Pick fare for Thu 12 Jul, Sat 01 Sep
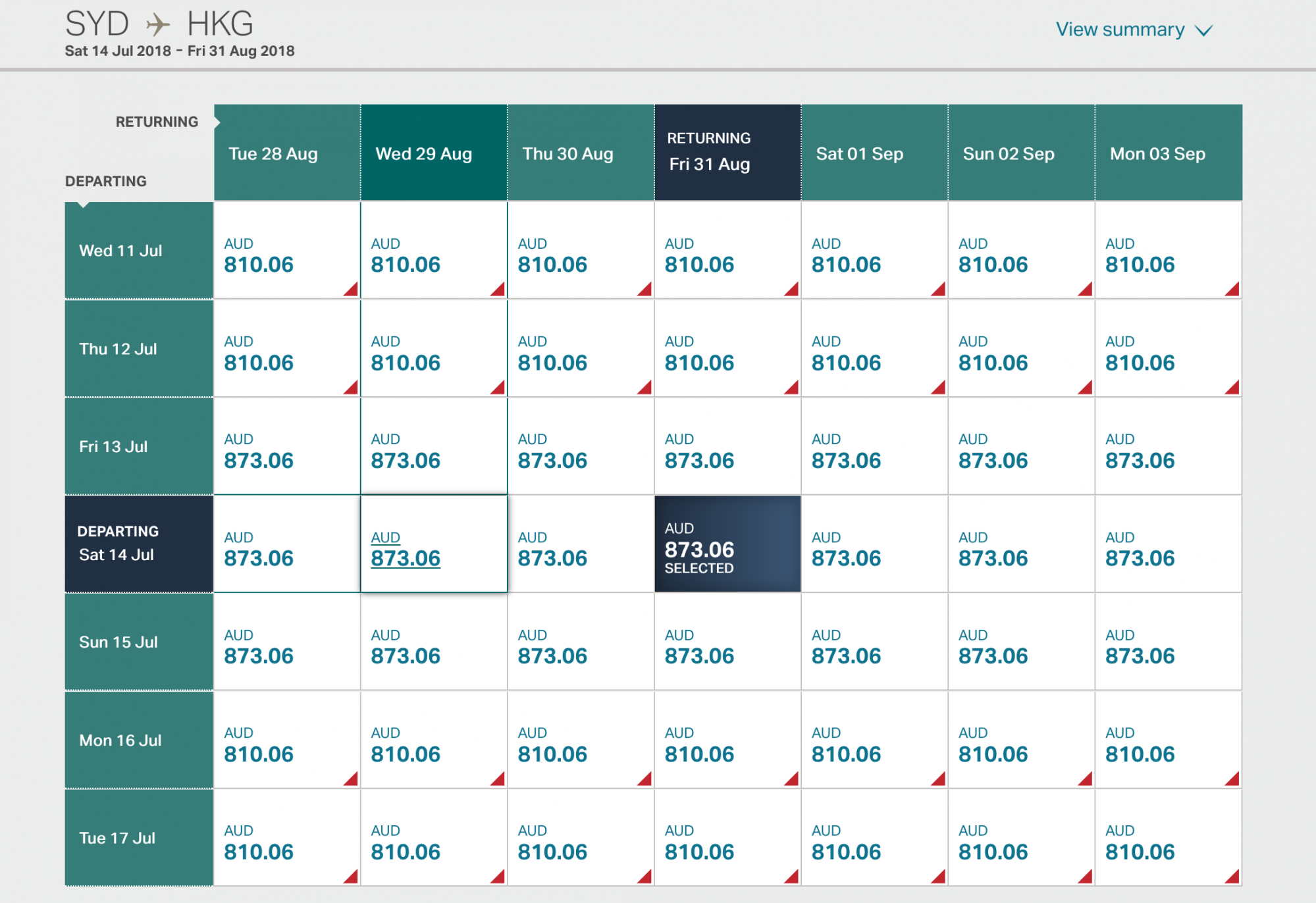Image resolution: width=1316 pixels, height=903 pixels. click(x=874, y=348)
